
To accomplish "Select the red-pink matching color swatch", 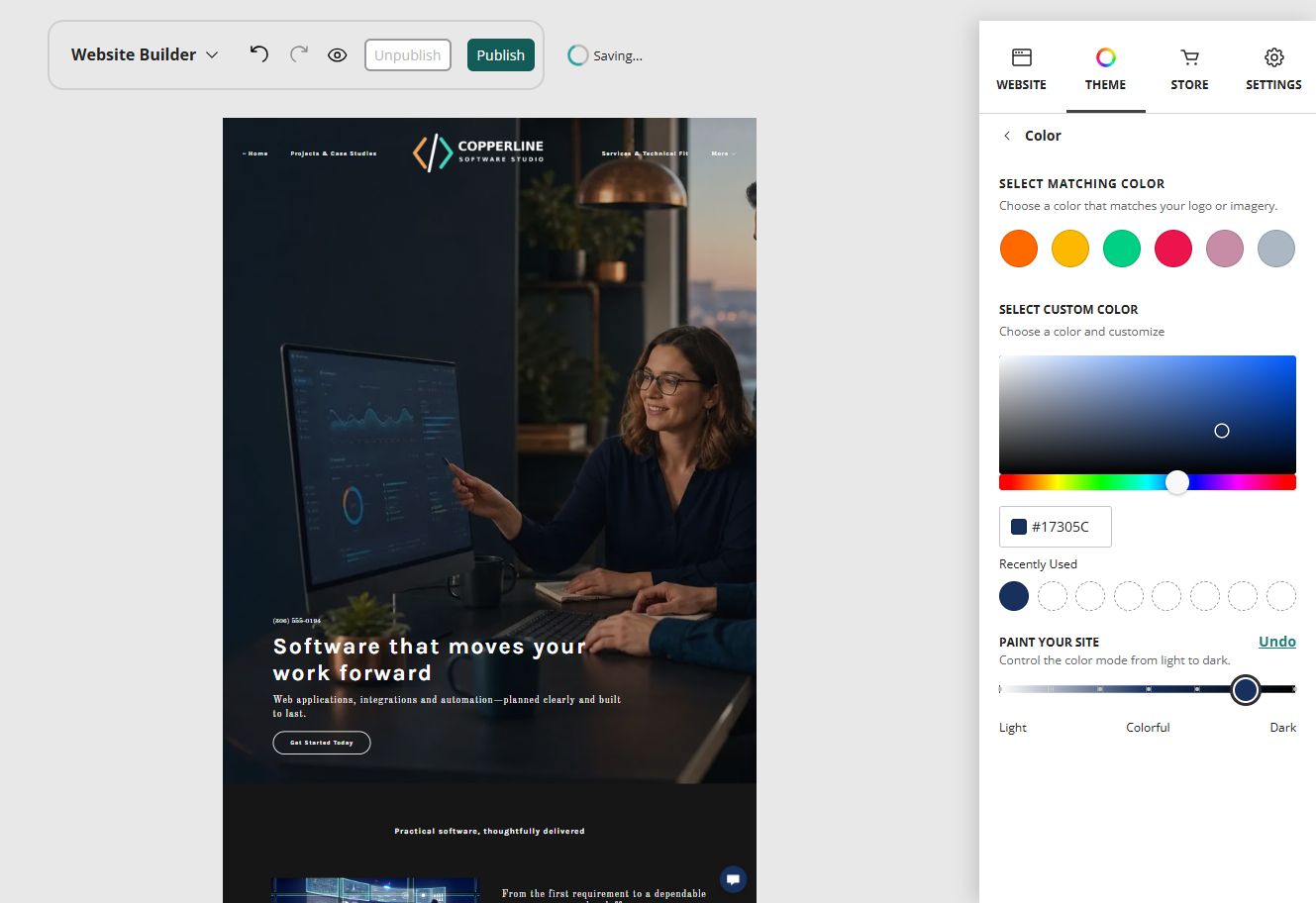I will 1173,249.
